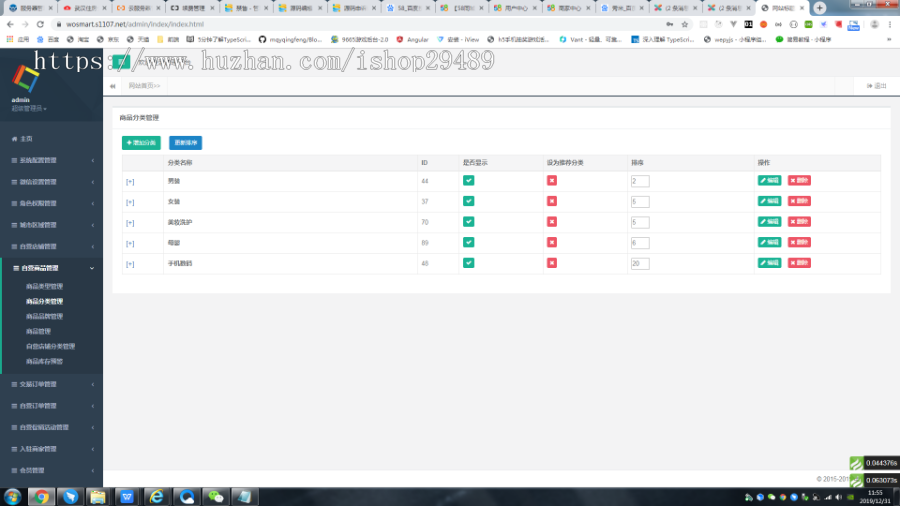900x506 pixels.
Task: Click the saved password key icon in address bar
Action: click(669, 24)
